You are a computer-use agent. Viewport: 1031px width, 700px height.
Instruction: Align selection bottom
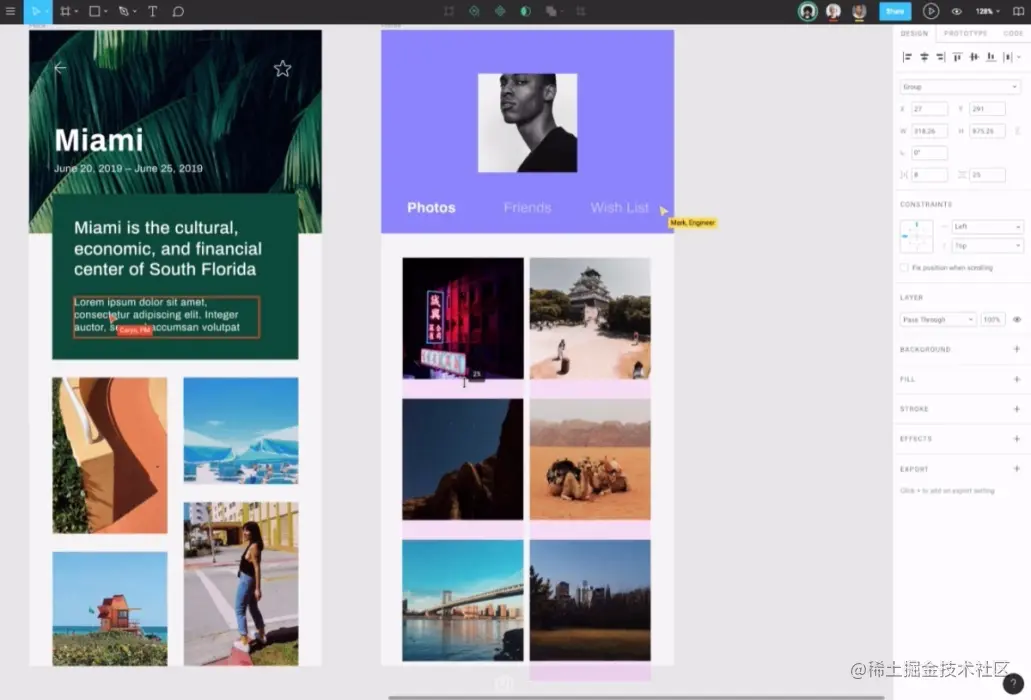(x=991, y=57)
